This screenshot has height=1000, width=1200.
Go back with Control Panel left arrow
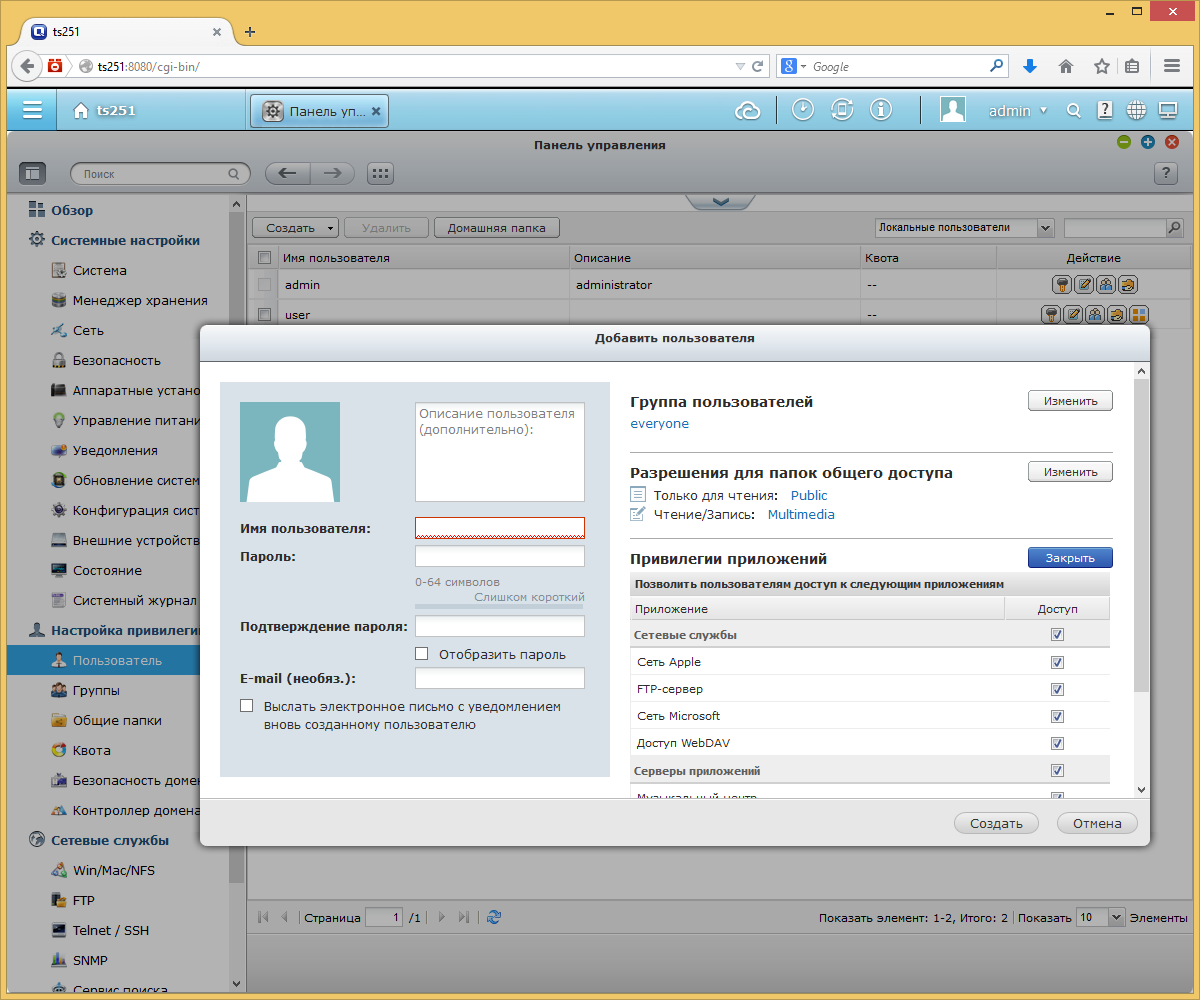[287, 173]
